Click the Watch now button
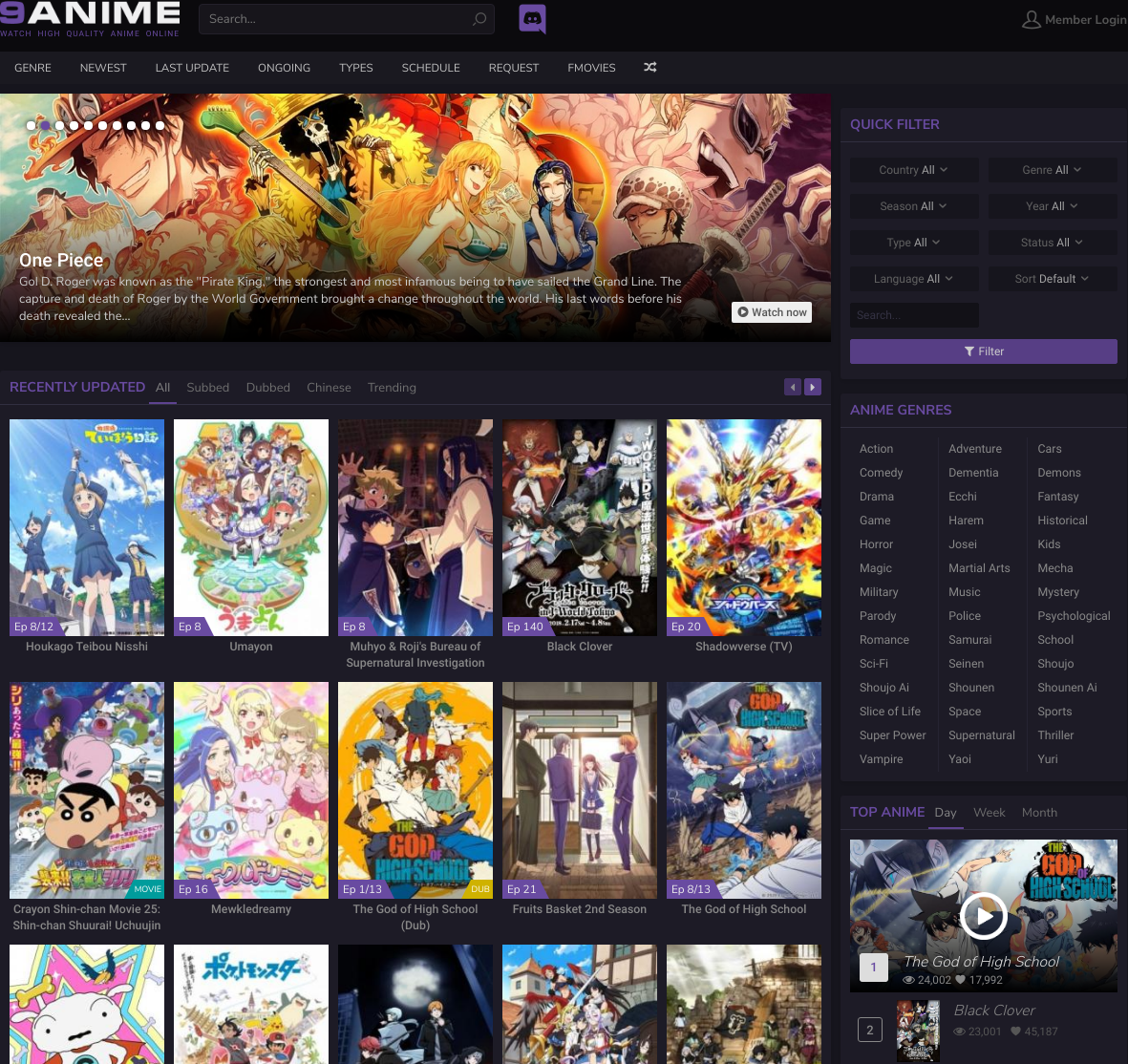The height and width of the screenshot is (1064, 1128). coord(772,312)
